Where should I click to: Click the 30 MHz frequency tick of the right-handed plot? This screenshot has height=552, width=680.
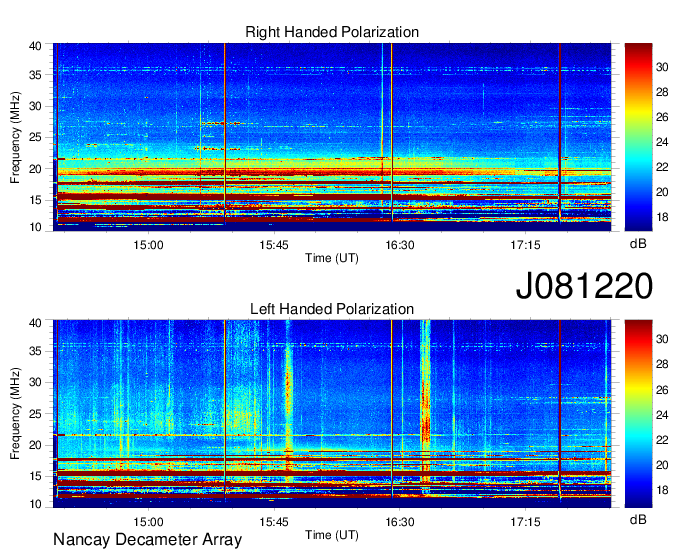point(35,106)
